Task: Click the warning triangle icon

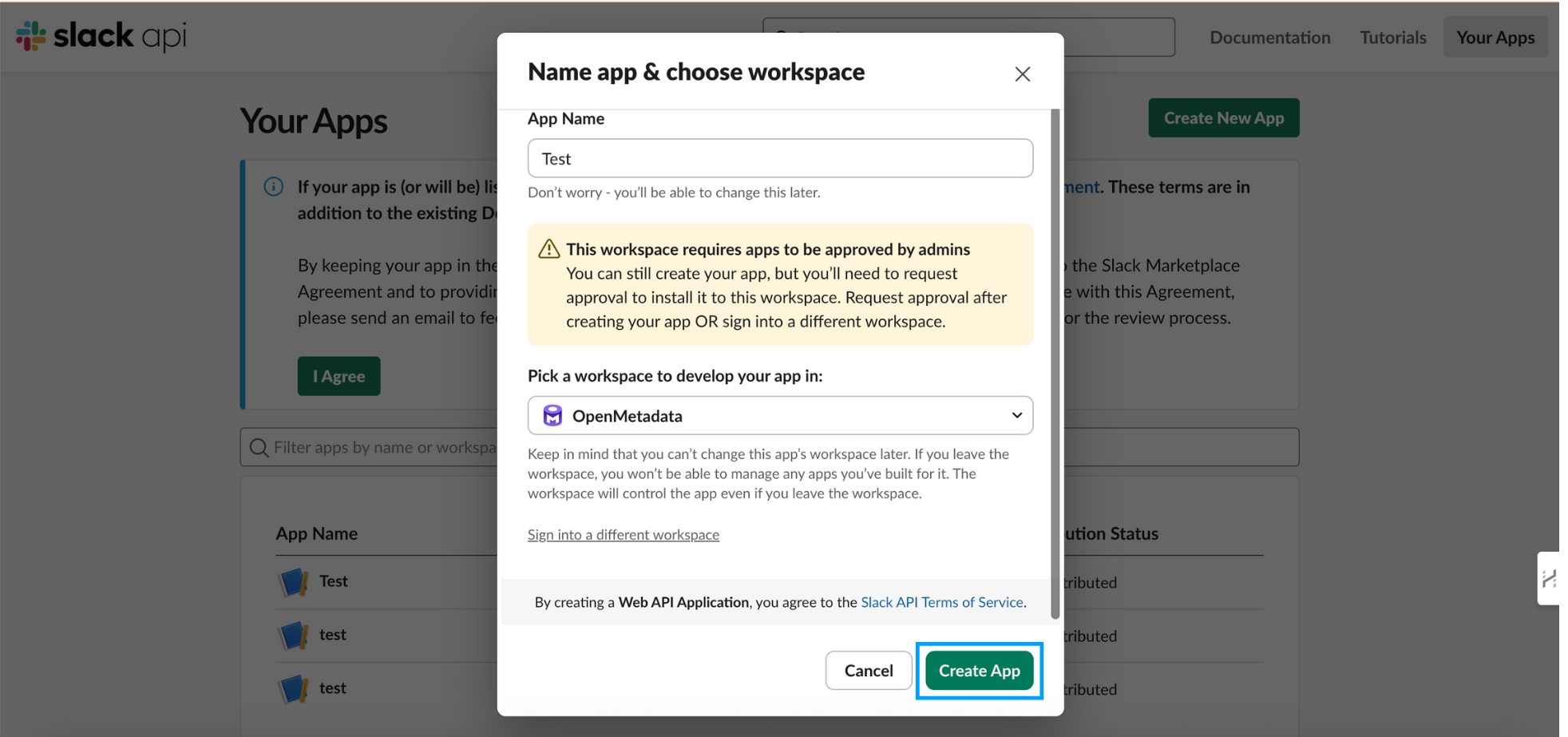Action: tap(549, 249)
